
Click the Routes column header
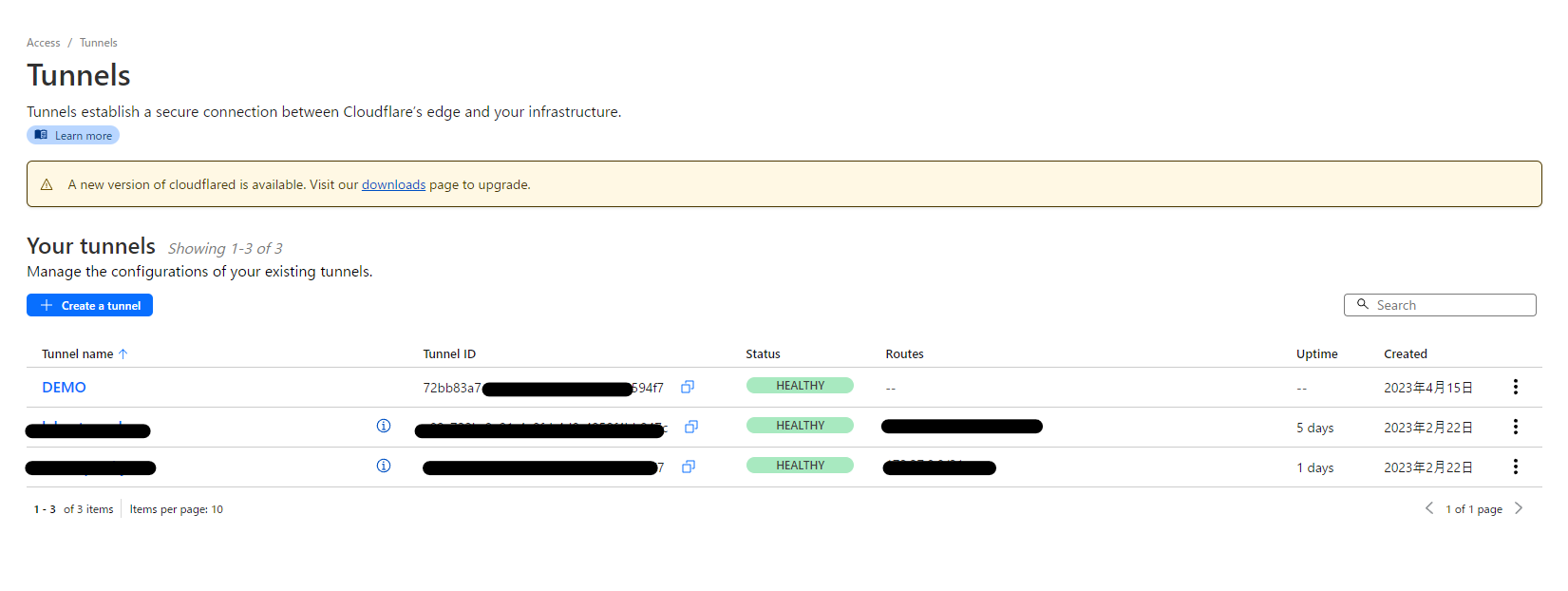(904, 353)
